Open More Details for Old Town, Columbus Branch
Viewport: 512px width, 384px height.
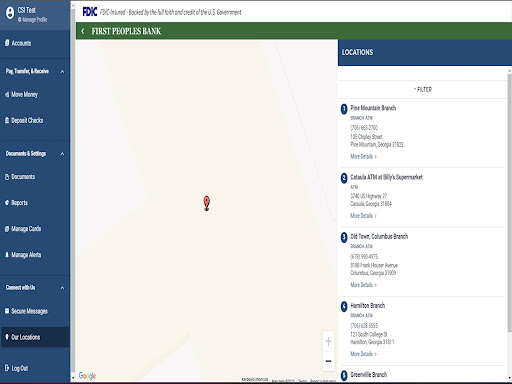(363, 285)
